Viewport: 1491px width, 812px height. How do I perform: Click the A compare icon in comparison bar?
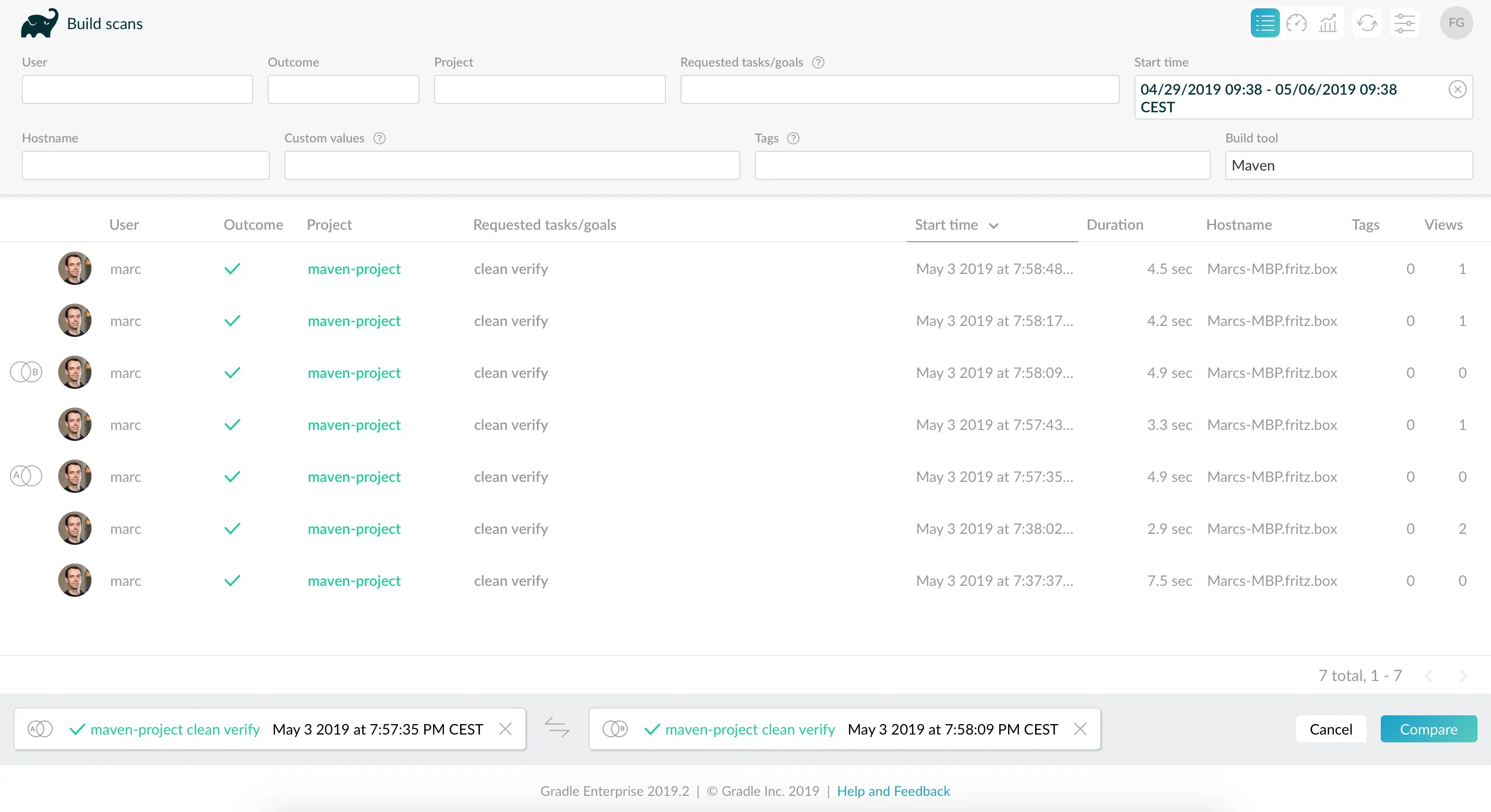[40, 729]
